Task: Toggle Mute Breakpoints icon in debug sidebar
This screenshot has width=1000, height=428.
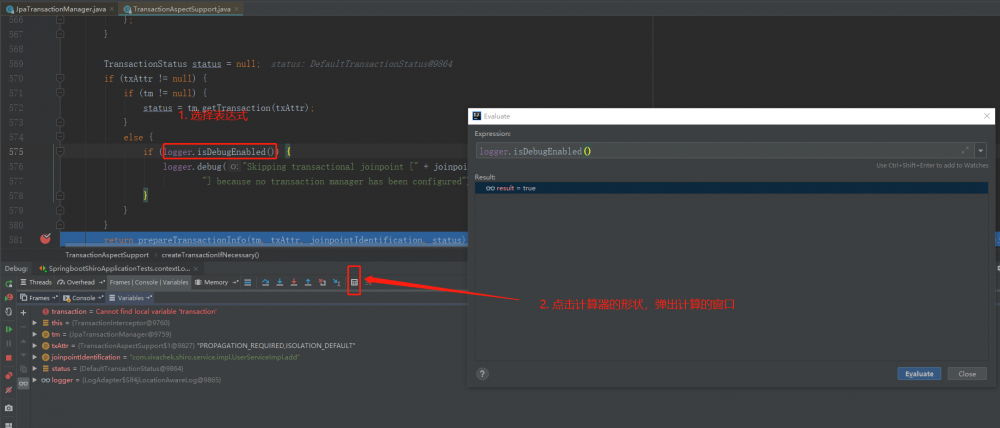Action: (x=9, y=389)
